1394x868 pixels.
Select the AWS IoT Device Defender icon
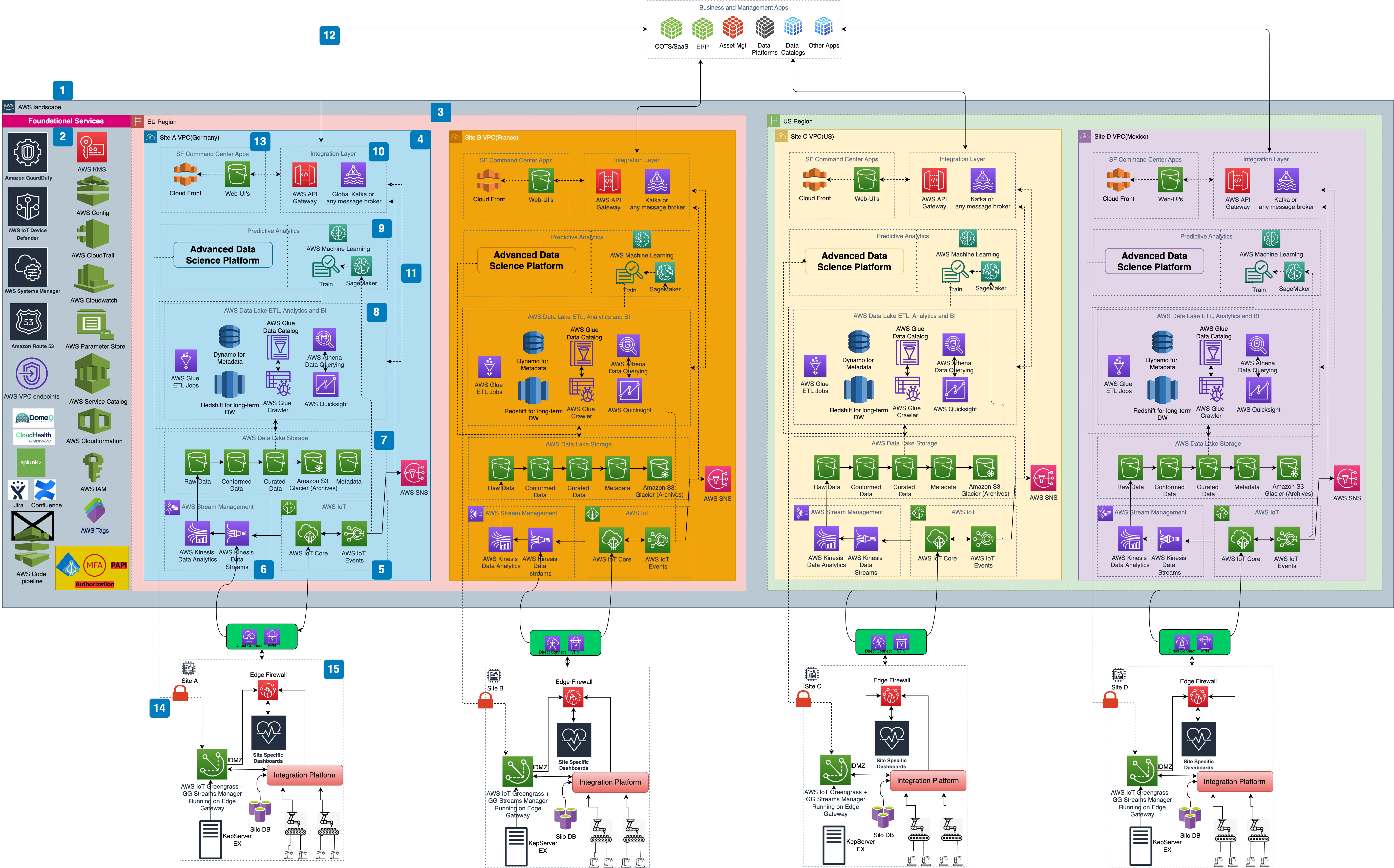28,207
